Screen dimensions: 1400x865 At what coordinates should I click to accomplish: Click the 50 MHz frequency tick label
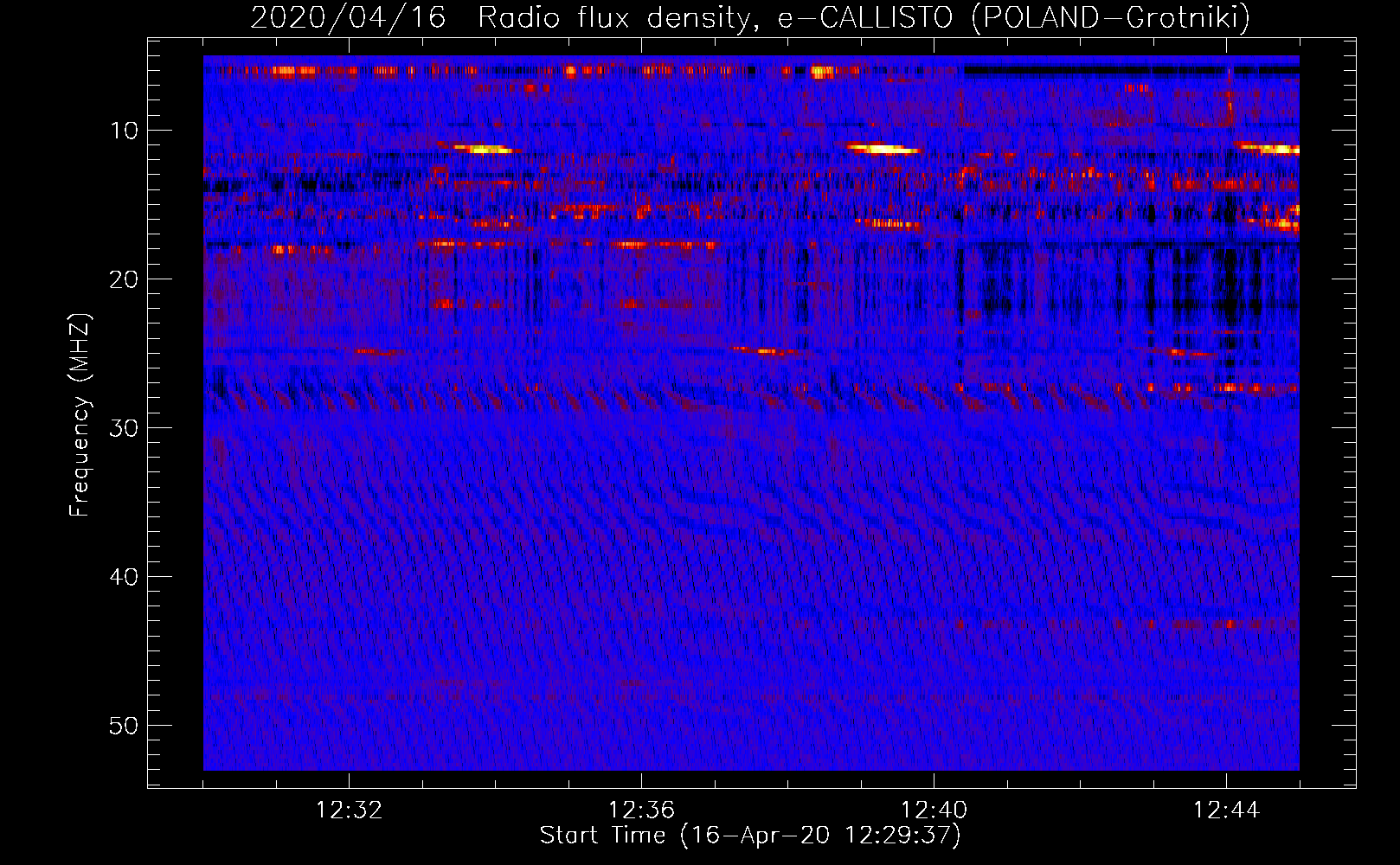(x=125, y=726)
